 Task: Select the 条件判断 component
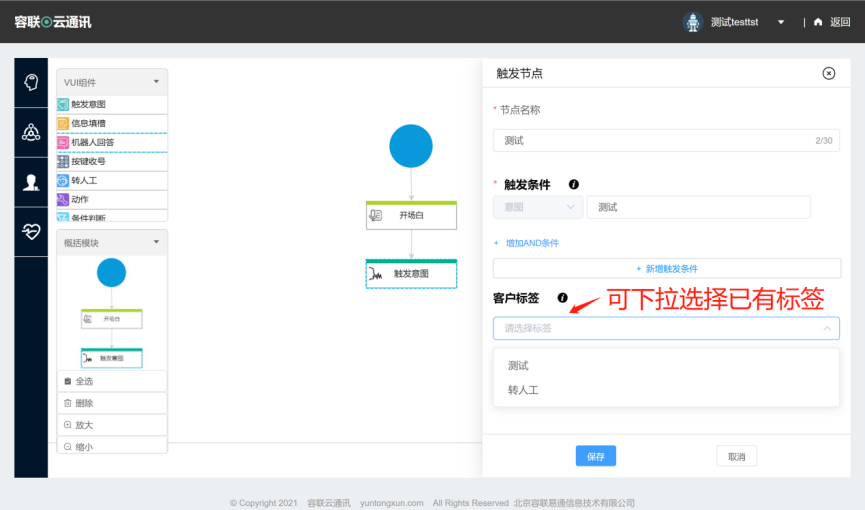[112, 216]
